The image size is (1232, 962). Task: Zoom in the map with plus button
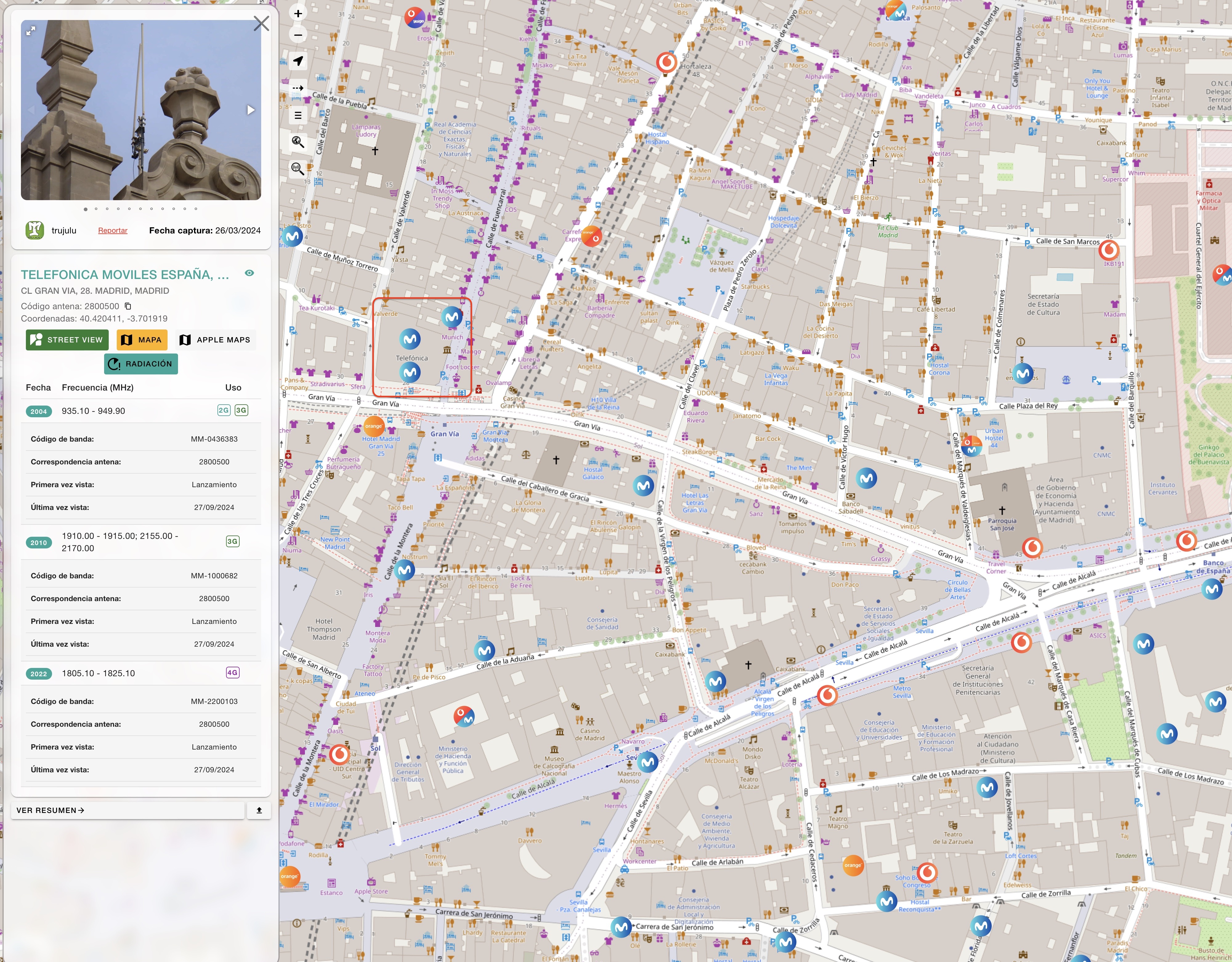click(x=298, y=14)
